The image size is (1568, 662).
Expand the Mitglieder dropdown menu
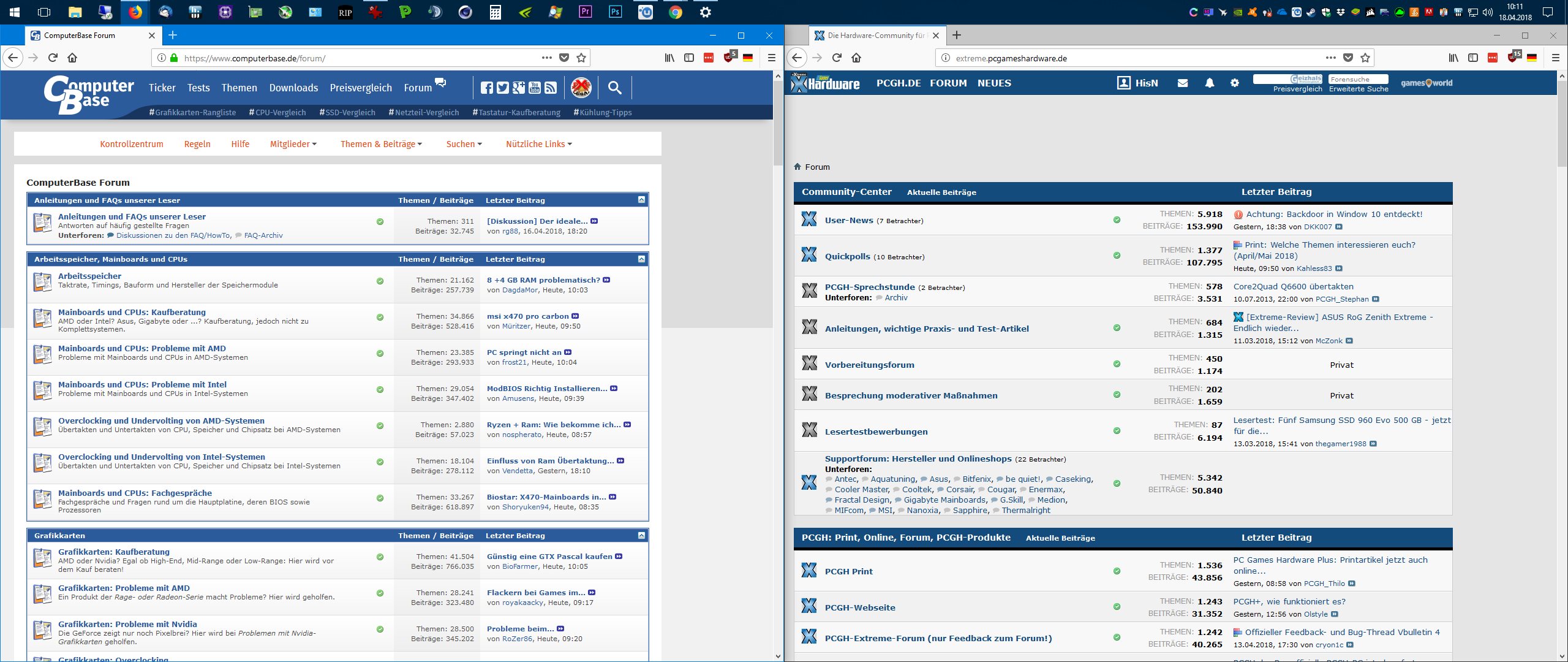[293, 144]
